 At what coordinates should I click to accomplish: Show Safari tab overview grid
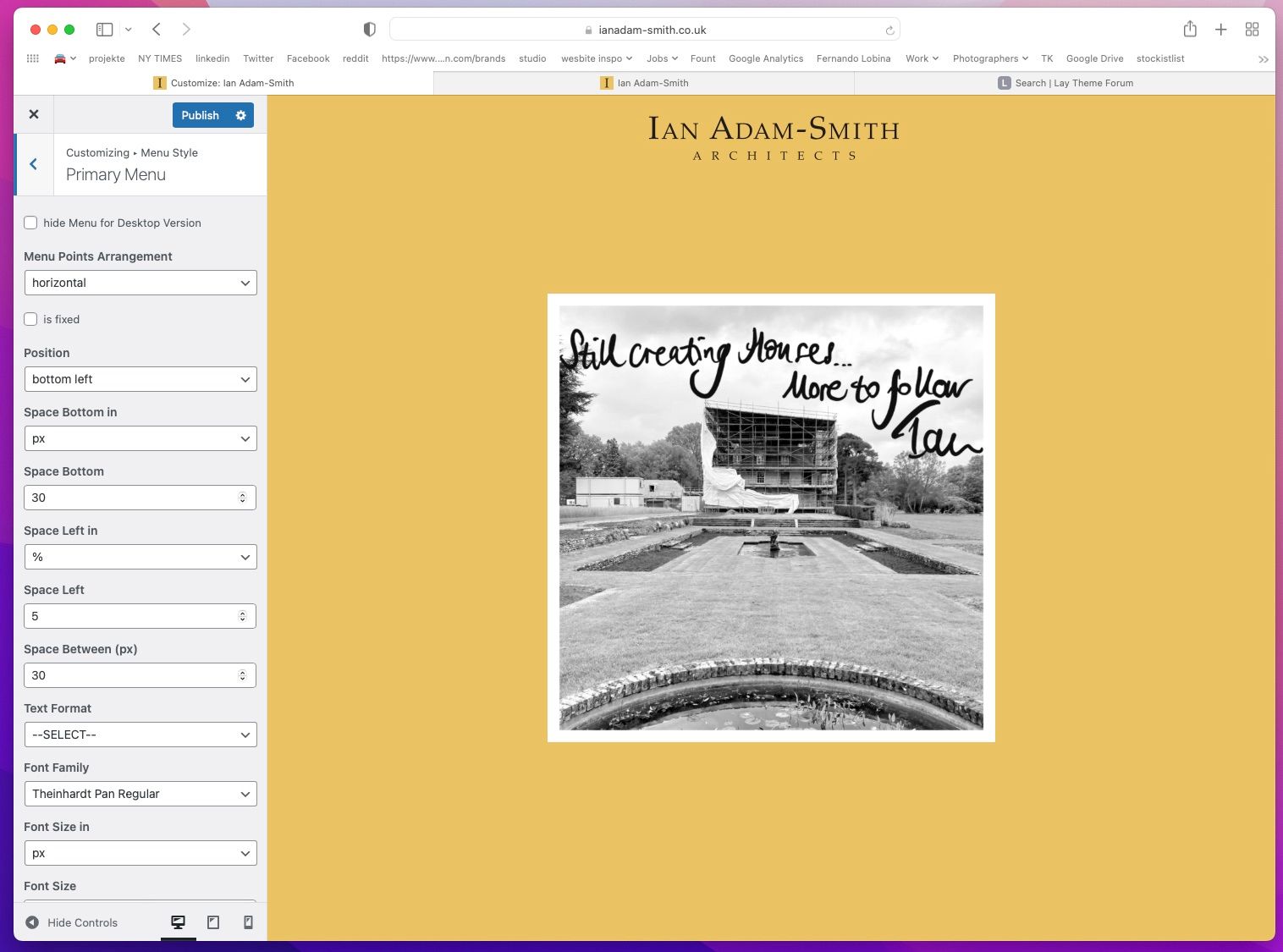coord(1252,30)
